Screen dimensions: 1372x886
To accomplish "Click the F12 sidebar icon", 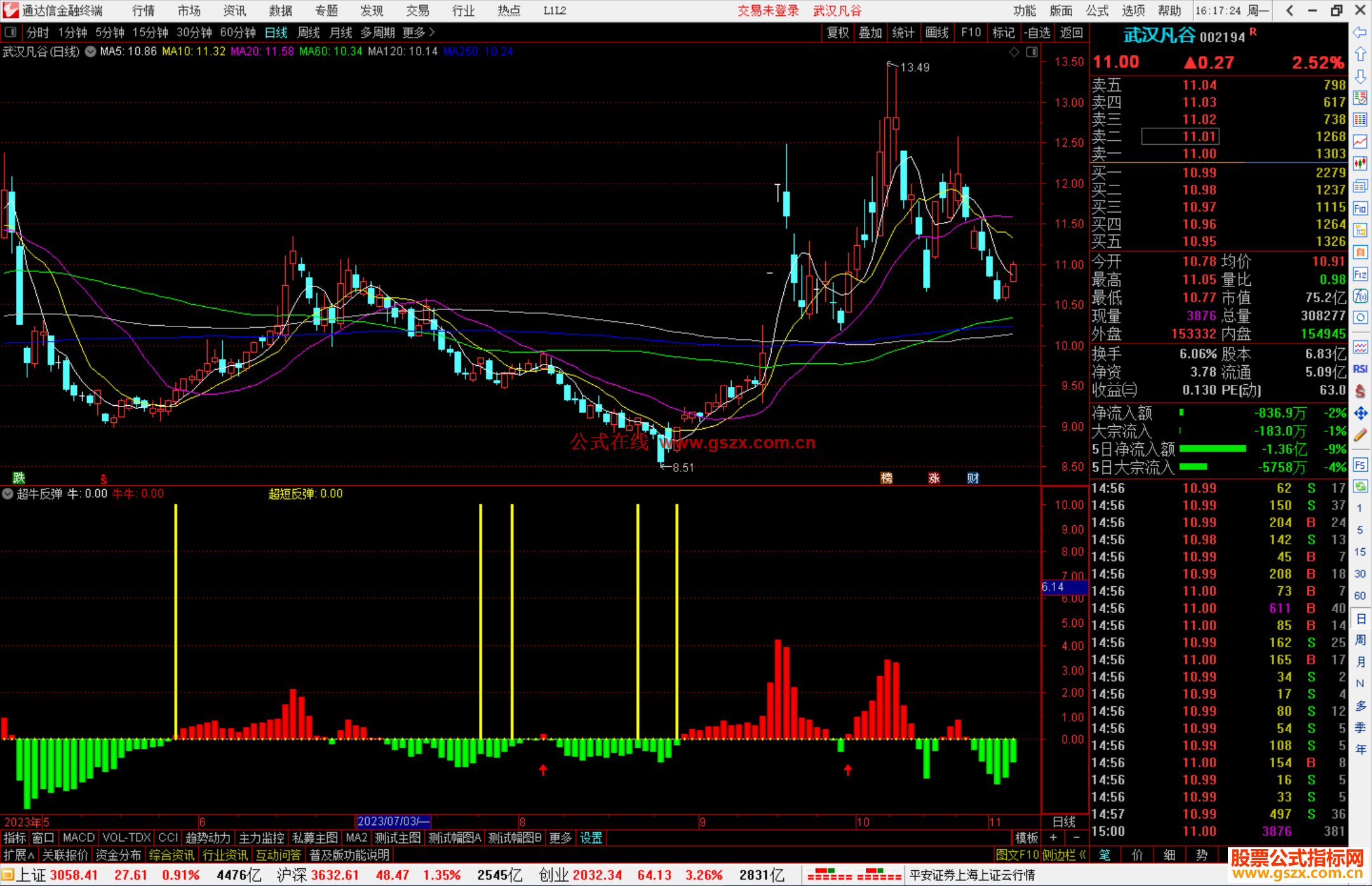I will point(1360,274).
